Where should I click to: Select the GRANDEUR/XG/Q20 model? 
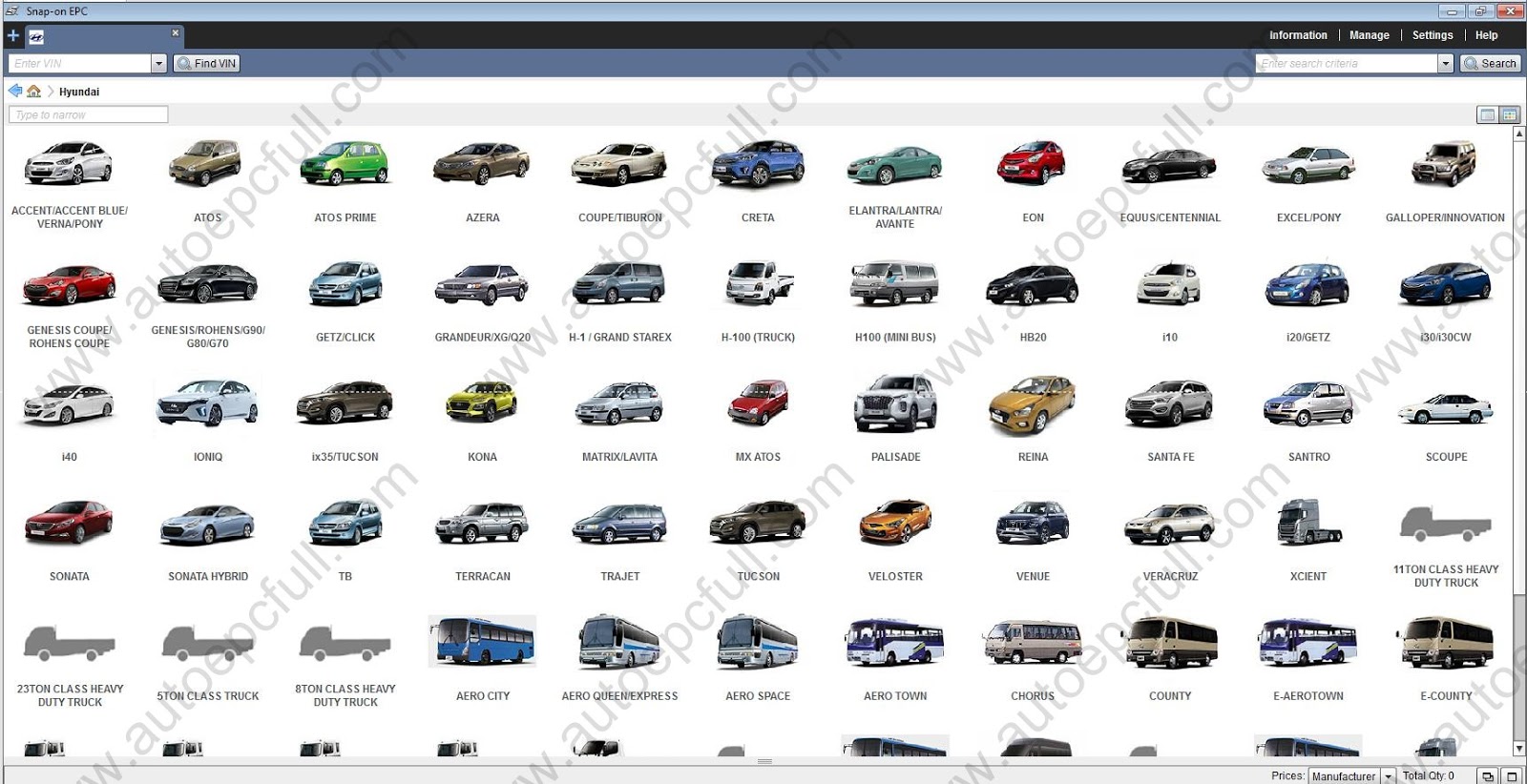coord(483,300)
